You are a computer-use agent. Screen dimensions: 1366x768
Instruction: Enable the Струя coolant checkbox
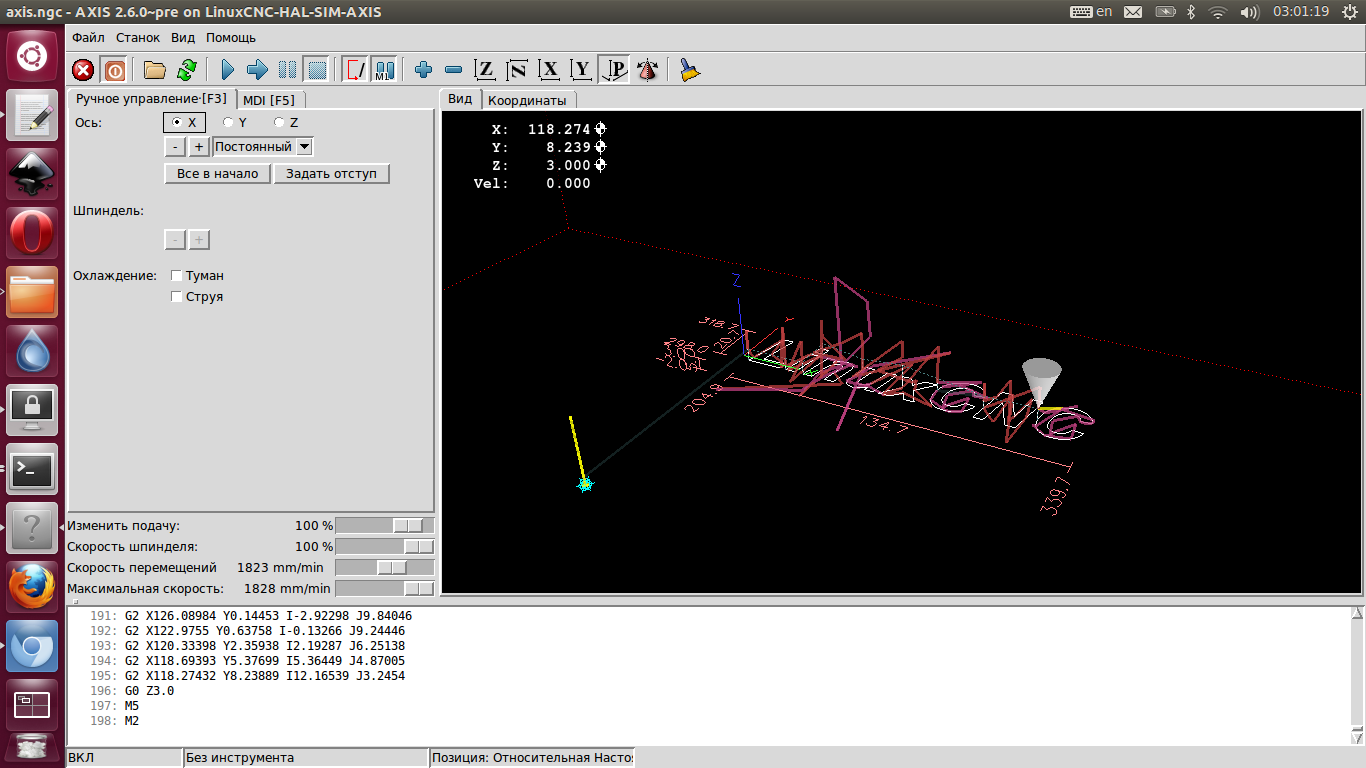(x=177, y=297)
